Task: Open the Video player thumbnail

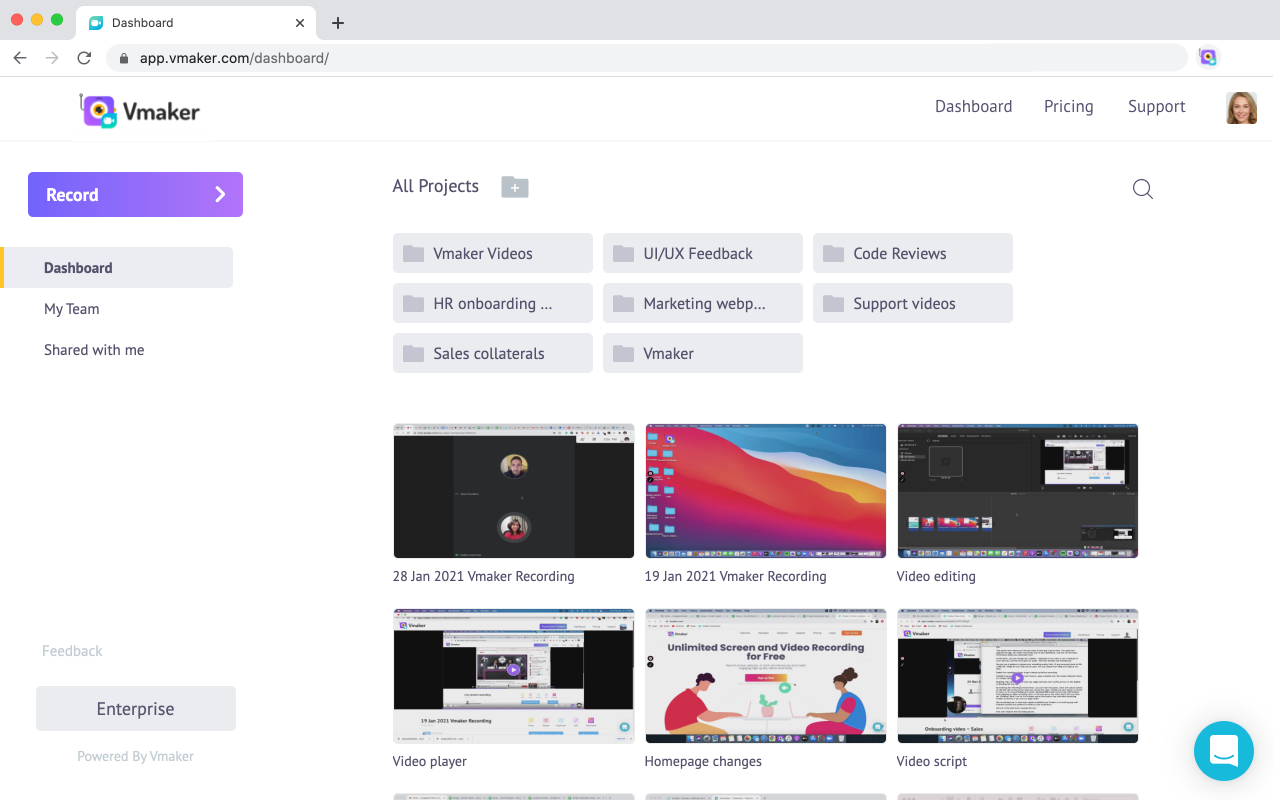Action: [514, 676]
